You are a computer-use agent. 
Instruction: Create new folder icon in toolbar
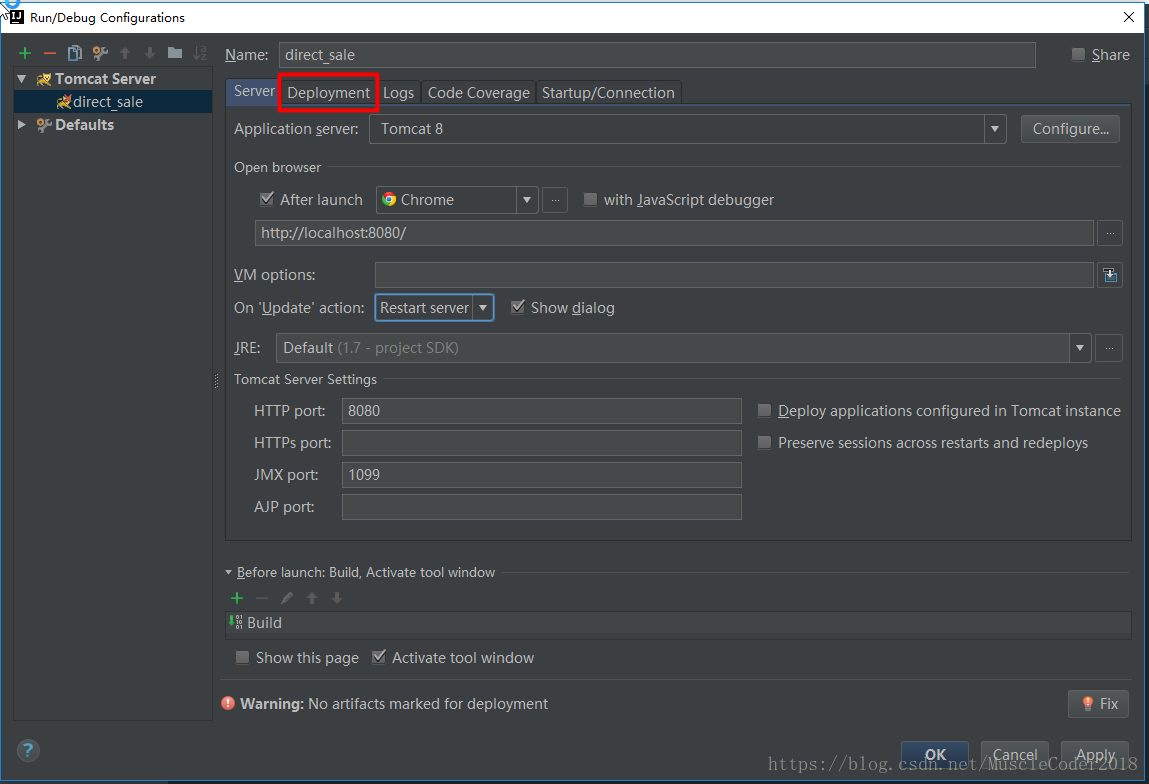pyautogui.click(x=174, y=53)
